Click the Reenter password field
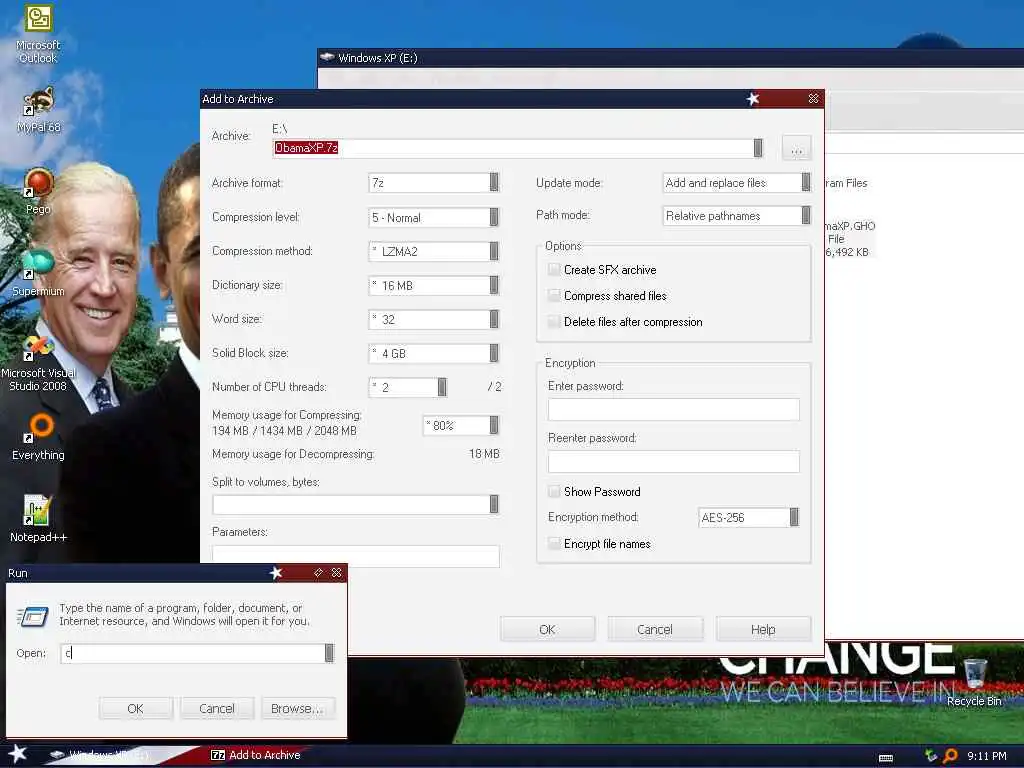 pos(673,462)
